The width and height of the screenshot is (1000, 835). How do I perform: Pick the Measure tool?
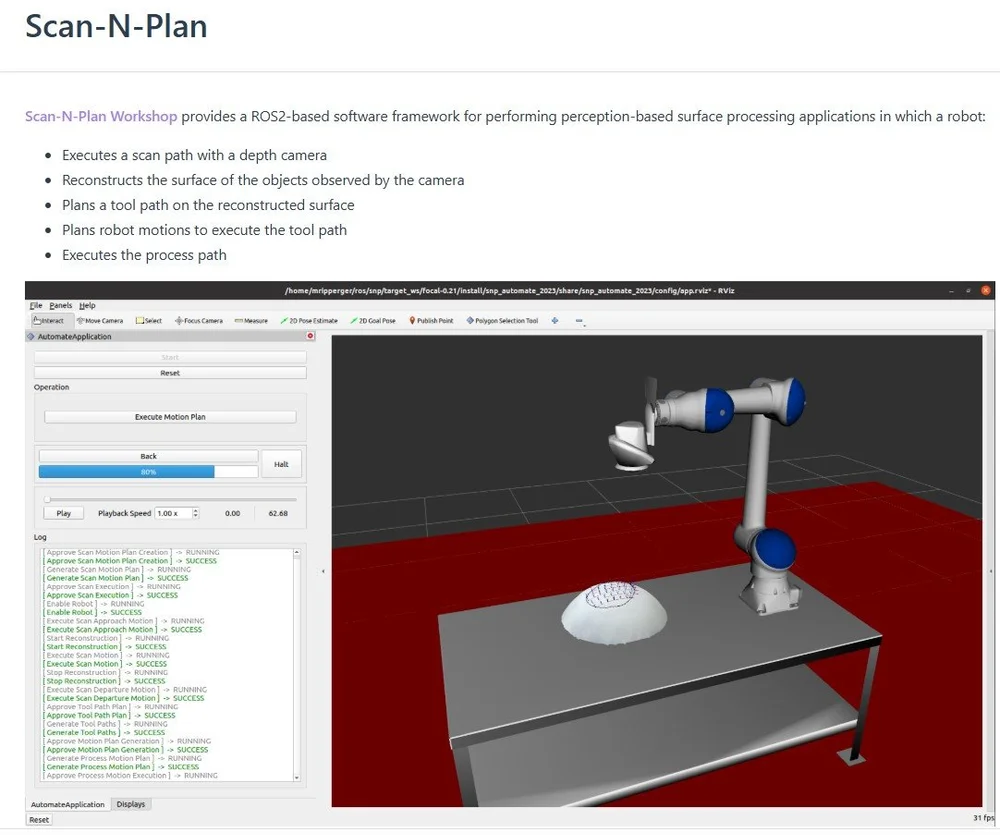click(251, 321)
